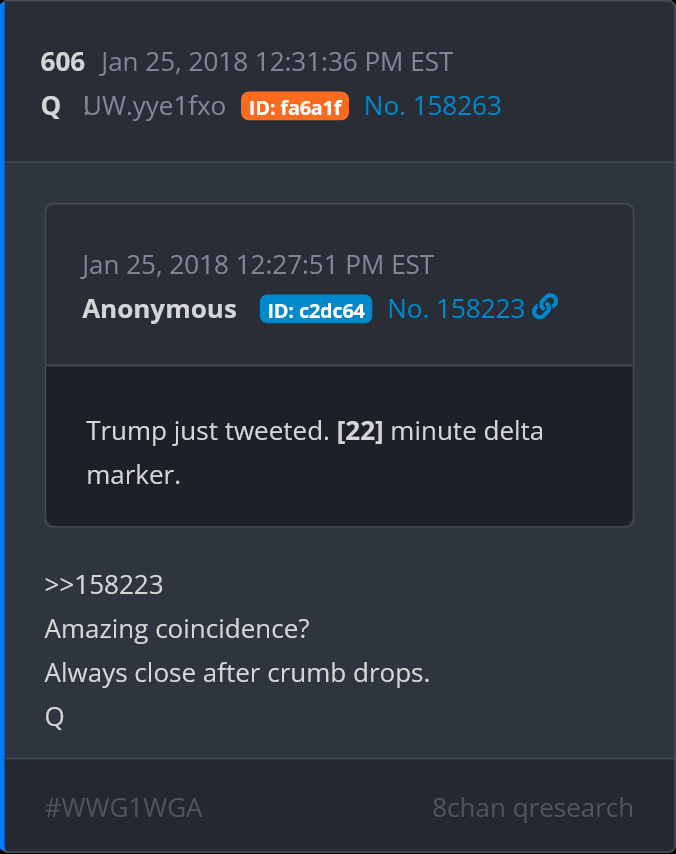676x854 pixels.
Task: Click the Q signature below the message
Action: [54, 717]
